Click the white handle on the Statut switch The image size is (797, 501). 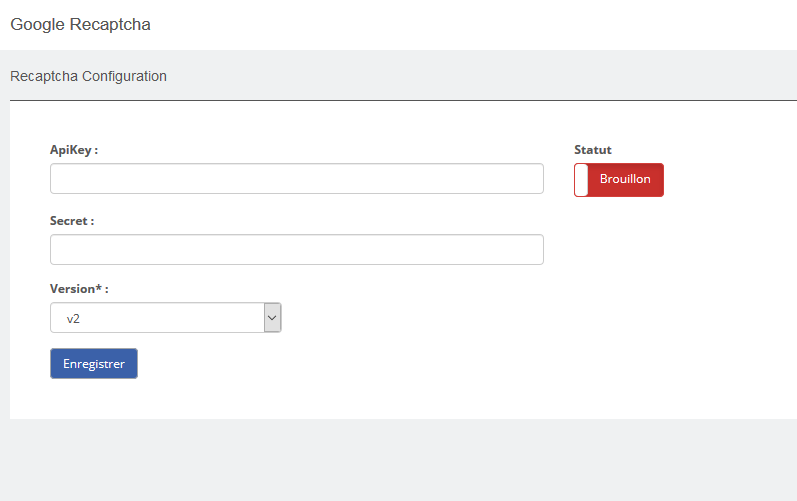coord(581,180)
